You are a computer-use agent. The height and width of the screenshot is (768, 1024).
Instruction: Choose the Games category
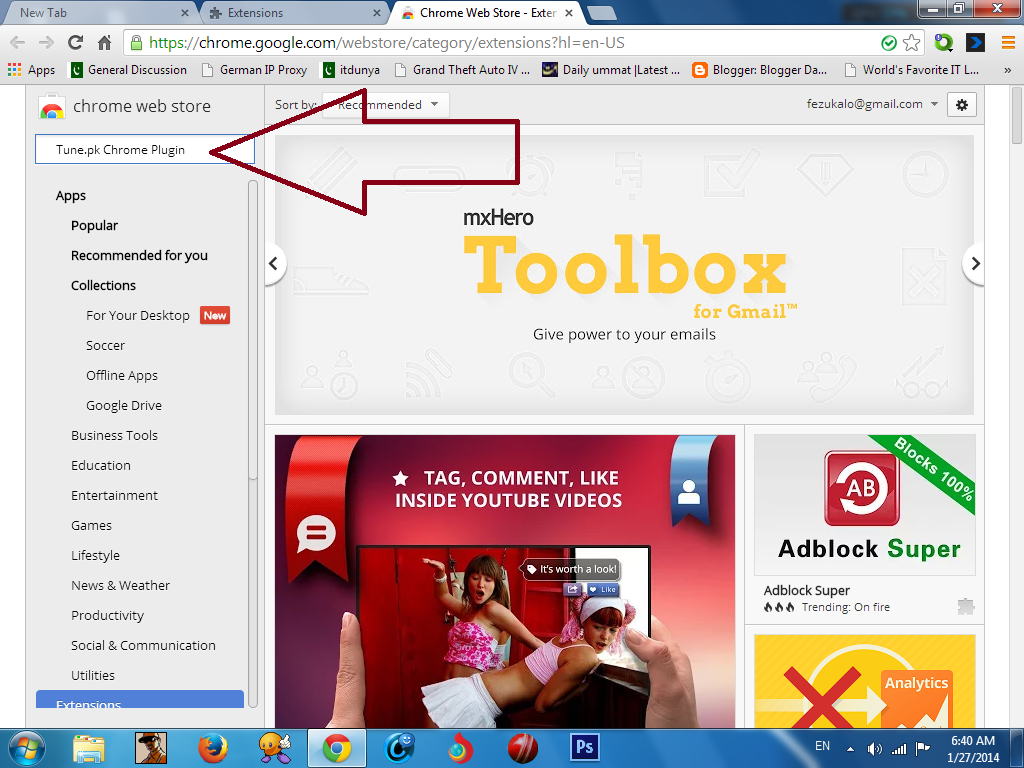pyautogui.click(x=91, y=526)
